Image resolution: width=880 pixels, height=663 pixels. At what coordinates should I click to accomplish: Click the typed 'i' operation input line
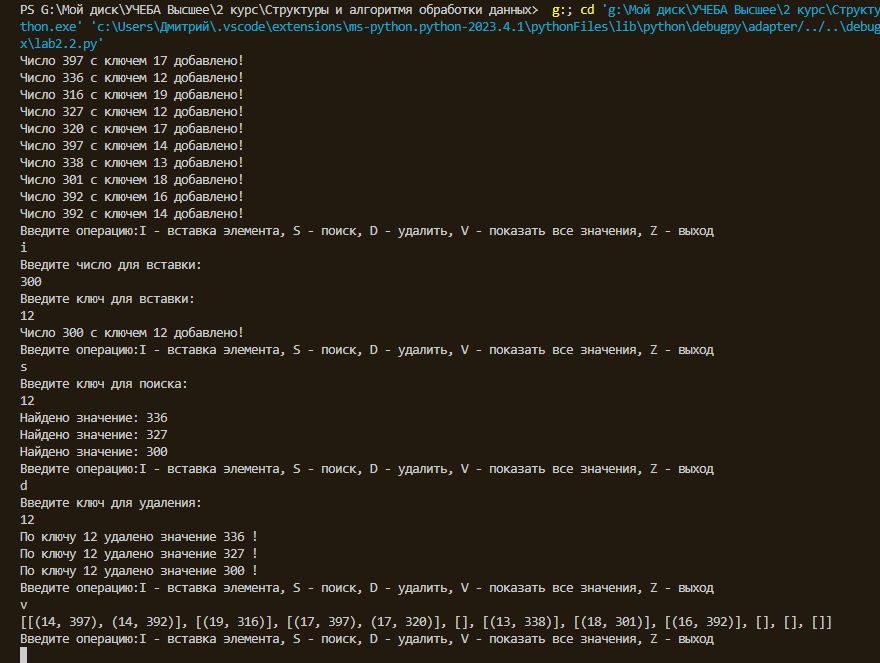click(x=24, y=248)
